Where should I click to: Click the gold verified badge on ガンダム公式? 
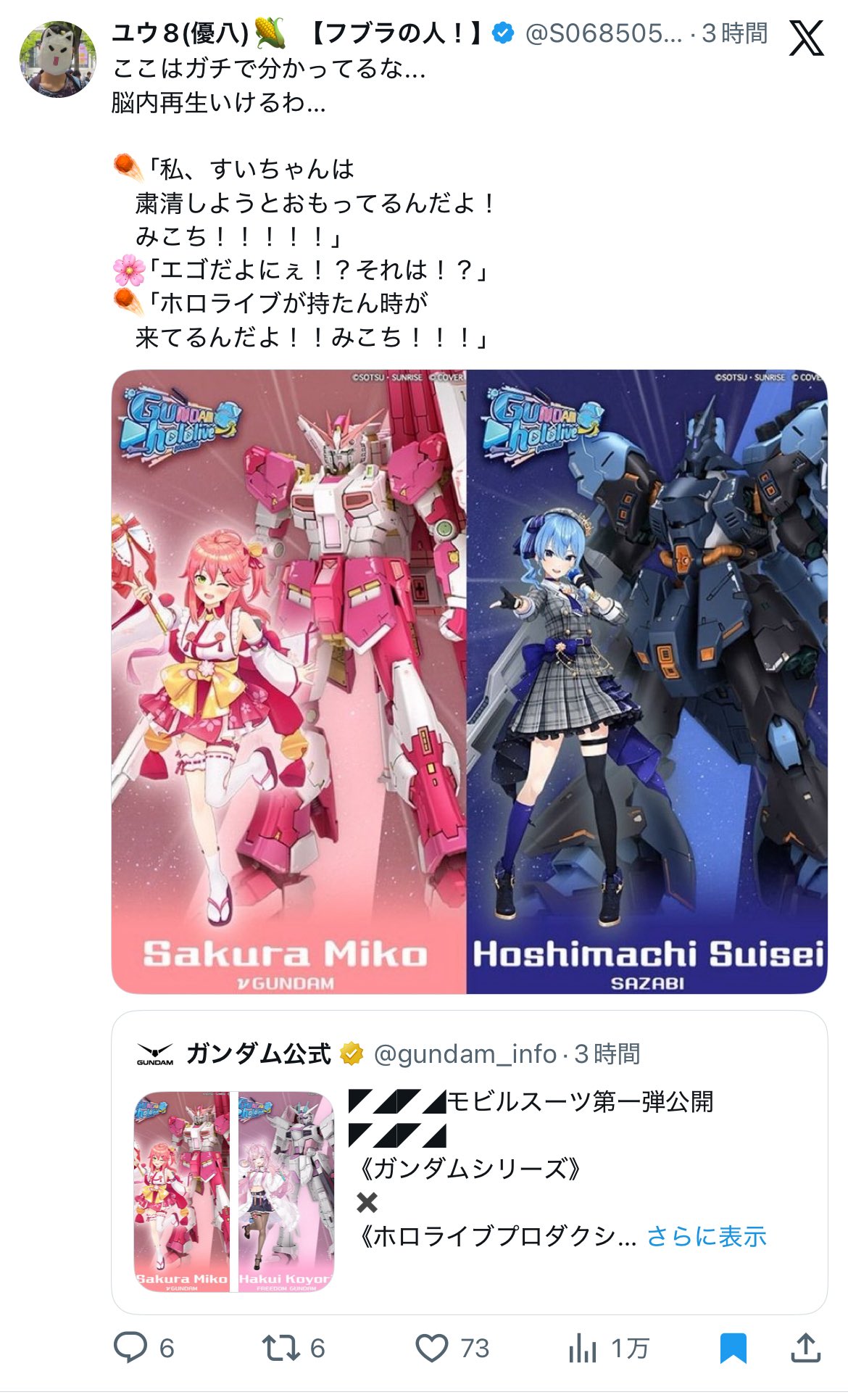tap(352, 1053)
